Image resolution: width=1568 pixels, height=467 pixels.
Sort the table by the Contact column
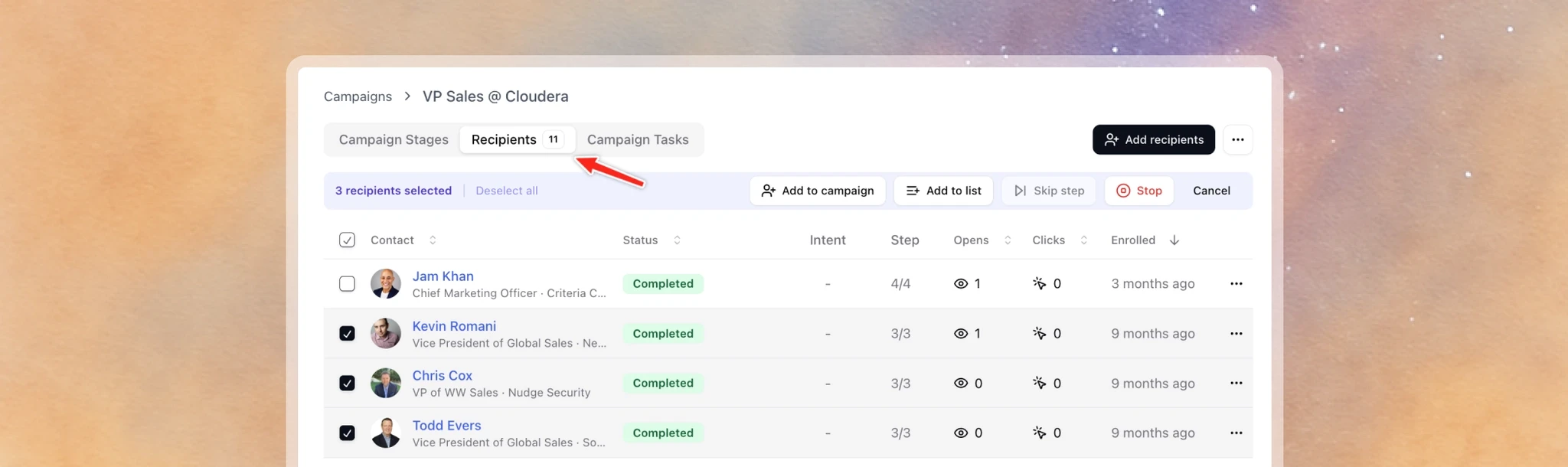[432, 240]
